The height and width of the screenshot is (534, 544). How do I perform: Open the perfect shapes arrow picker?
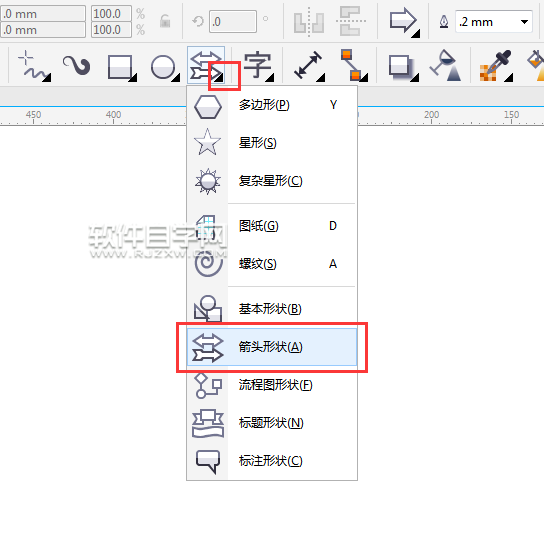click(404, 22)
